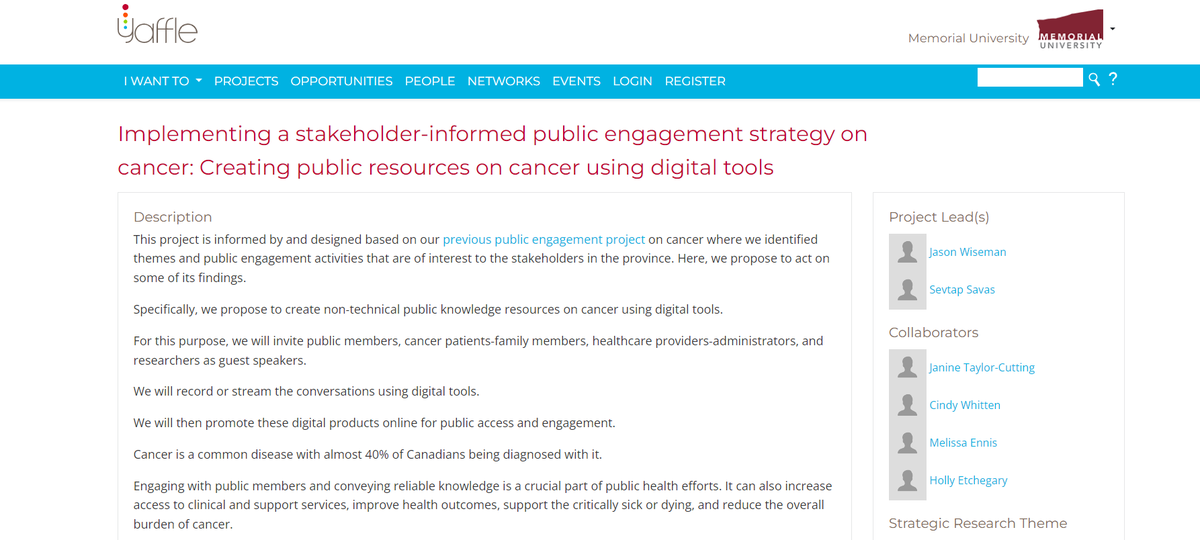Click Melissa Ennis's avatar icon
Screen dimensions: 1200x540
click(908, 442)
